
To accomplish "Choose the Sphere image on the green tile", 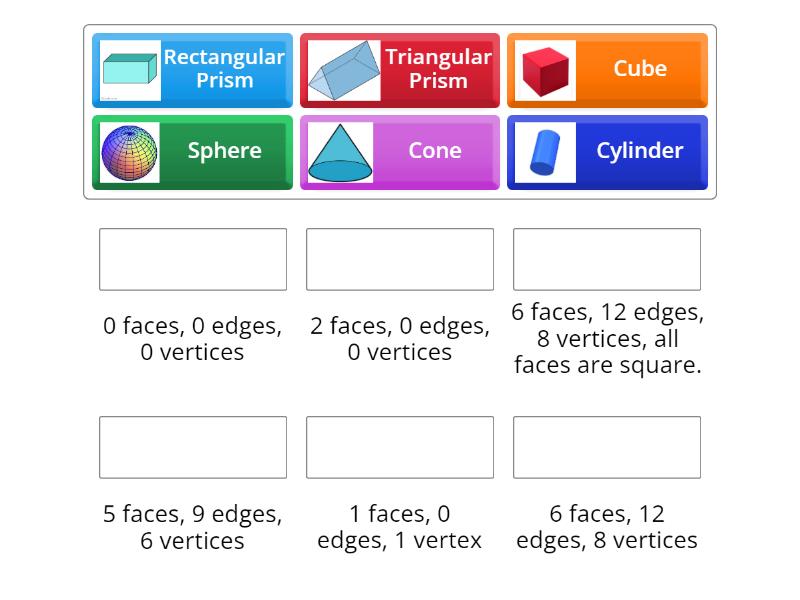I will tap(129, 151).
